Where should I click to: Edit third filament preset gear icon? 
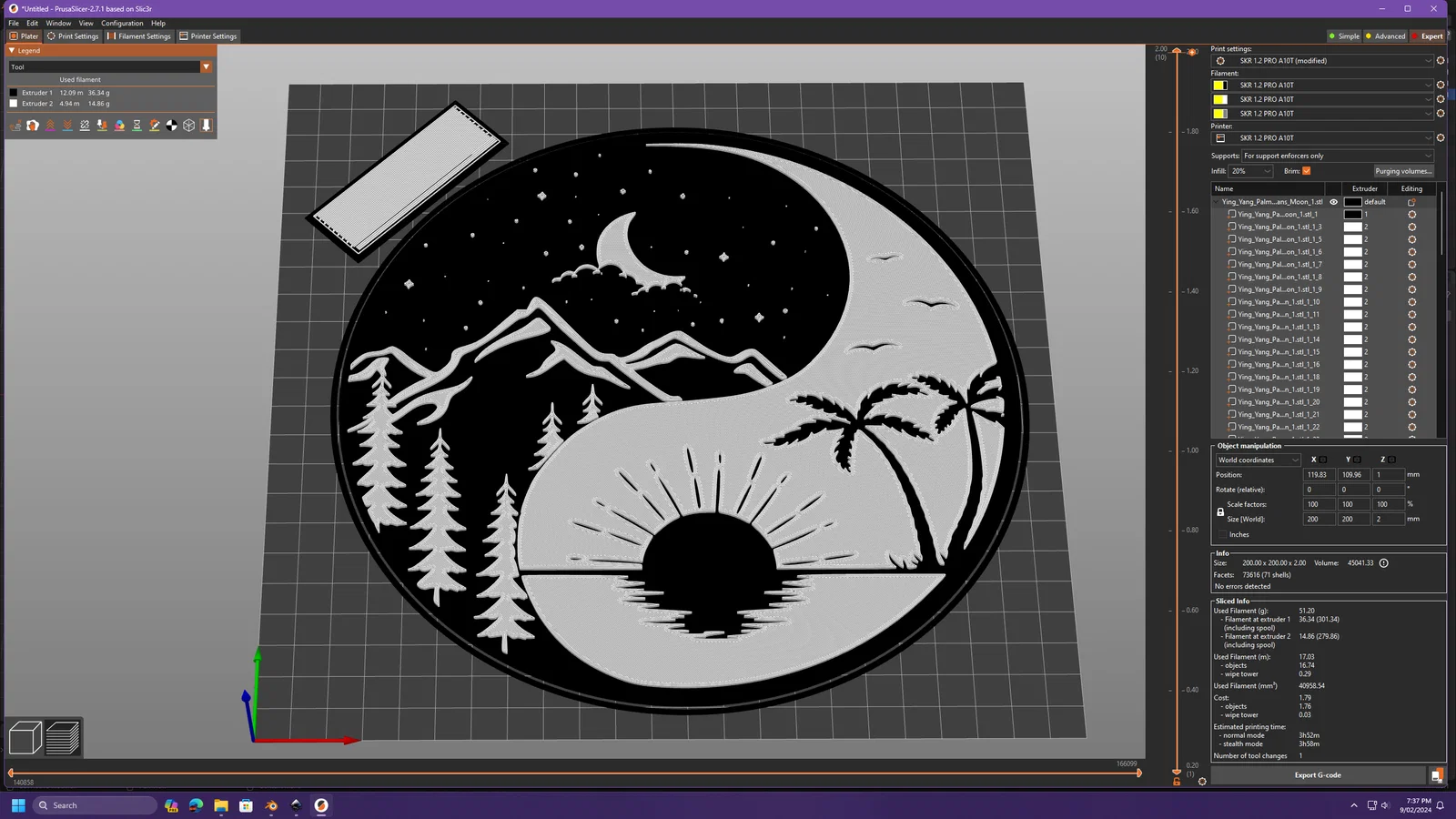[1441, 114]
